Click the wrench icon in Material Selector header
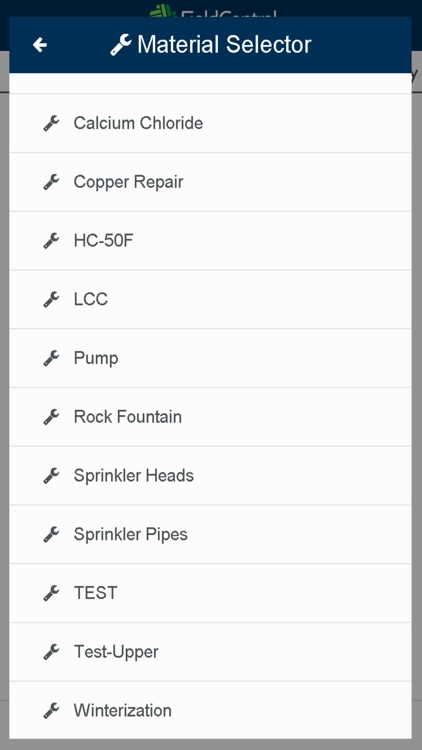The image size is (422, 750). coord(121,45)
